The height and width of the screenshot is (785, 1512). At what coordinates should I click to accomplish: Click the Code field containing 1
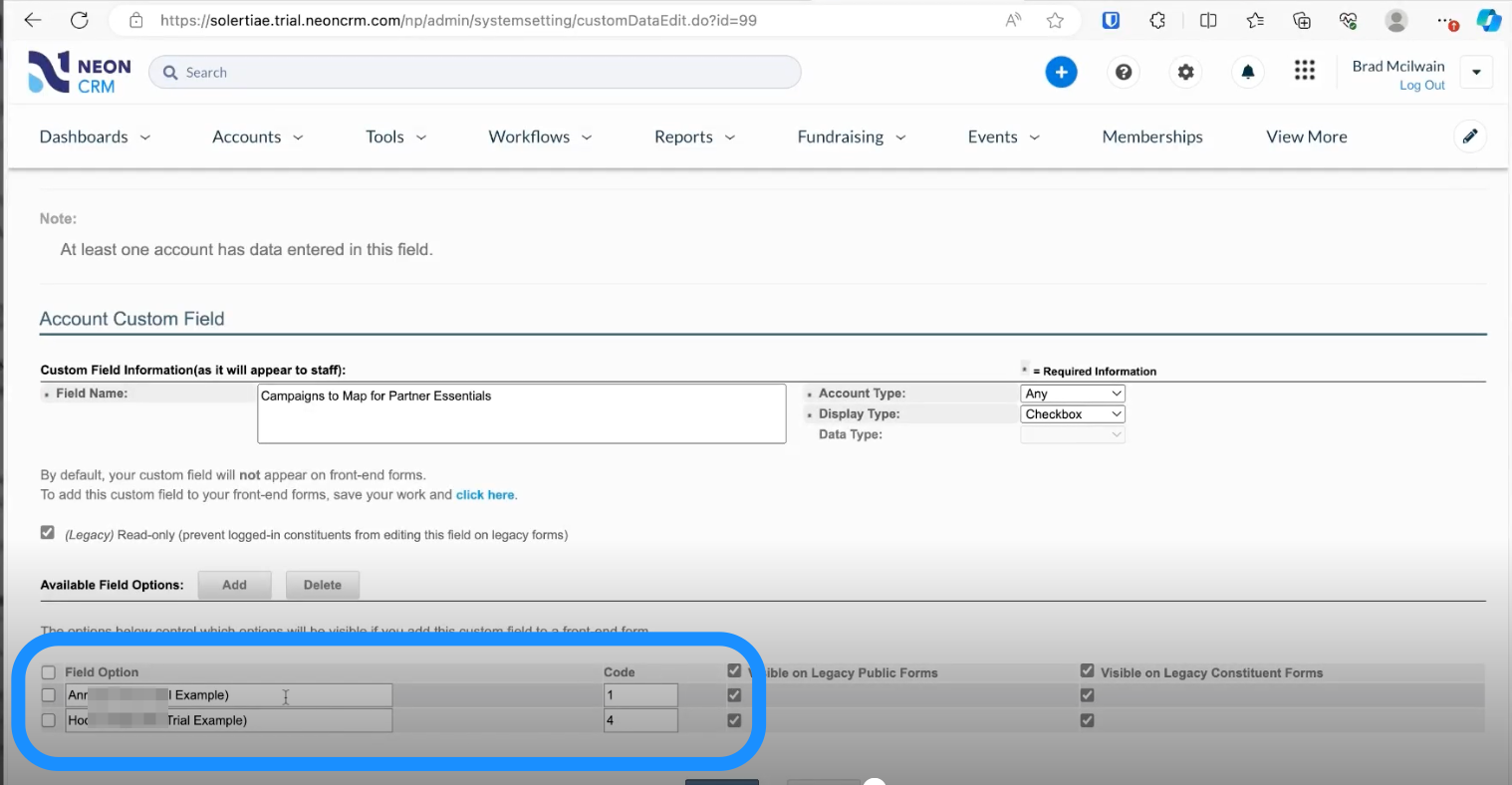tap(640, 695)
